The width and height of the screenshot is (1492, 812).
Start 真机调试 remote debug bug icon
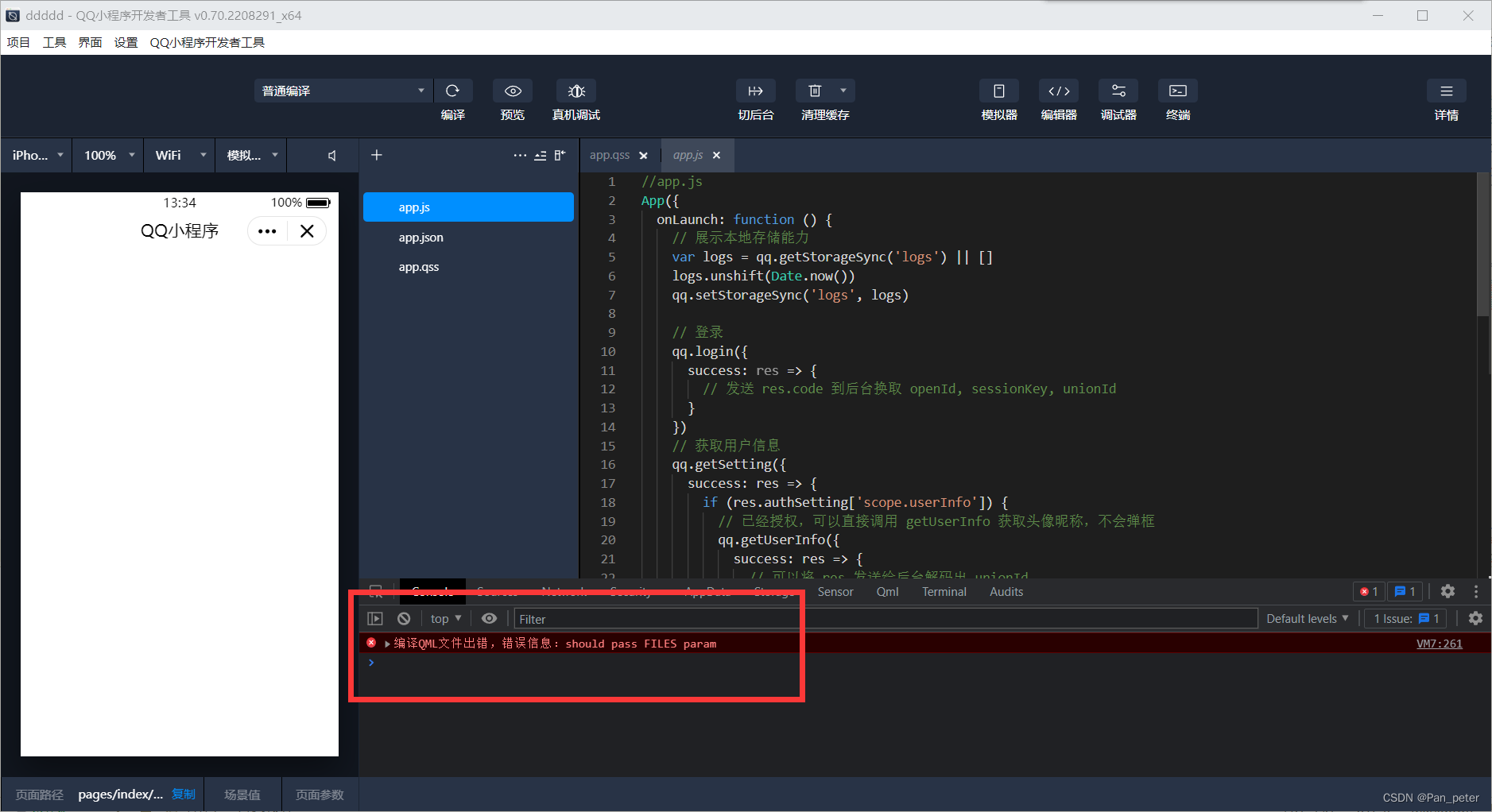(576, 91)
